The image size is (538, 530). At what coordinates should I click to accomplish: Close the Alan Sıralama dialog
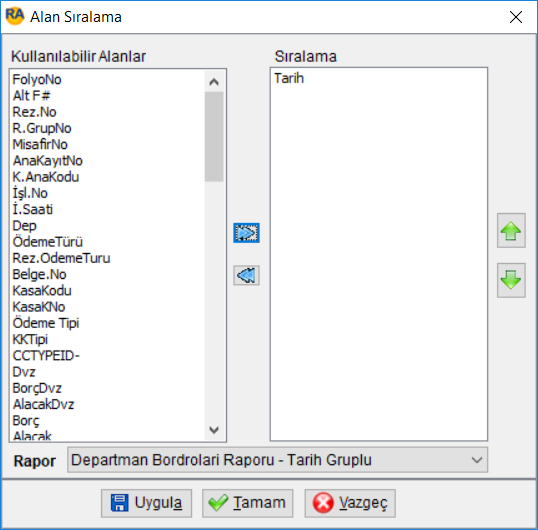pos(516,17)
